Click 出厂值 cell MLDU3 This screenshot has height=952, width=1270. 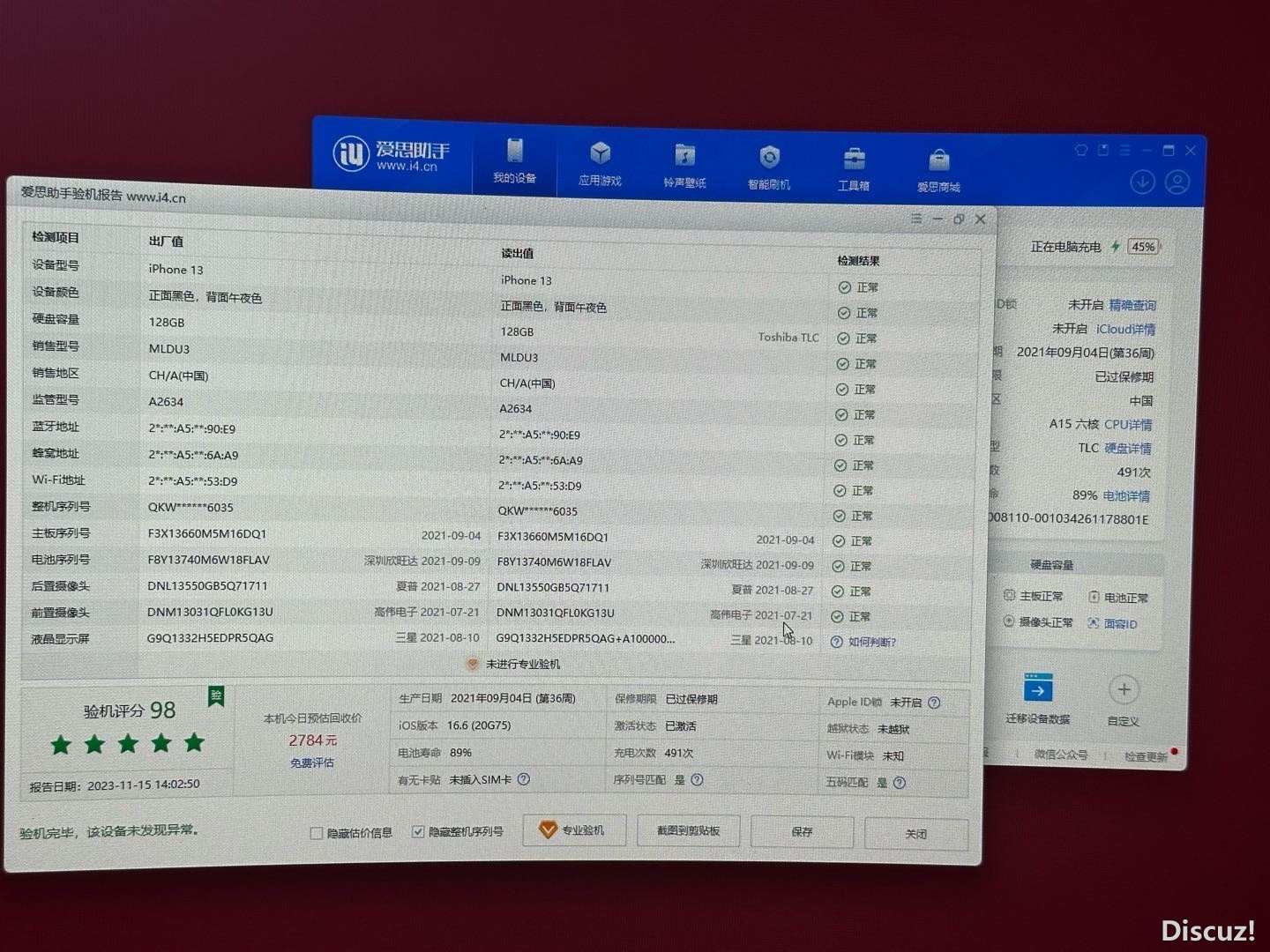click(168, 349)
